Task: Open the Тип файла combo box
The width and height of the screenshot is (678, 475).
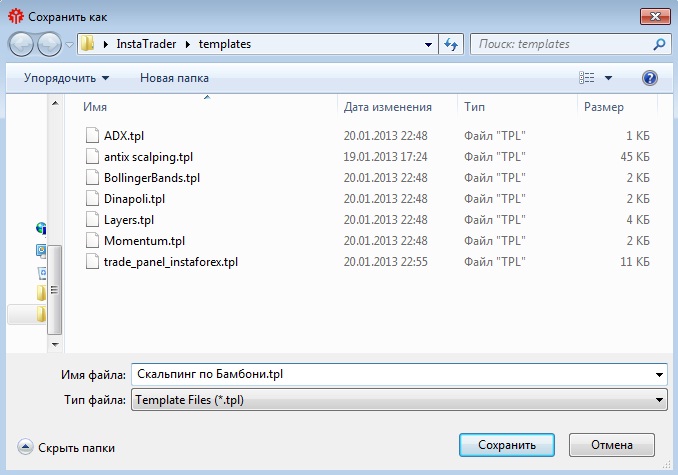Action: coord(399,400)
